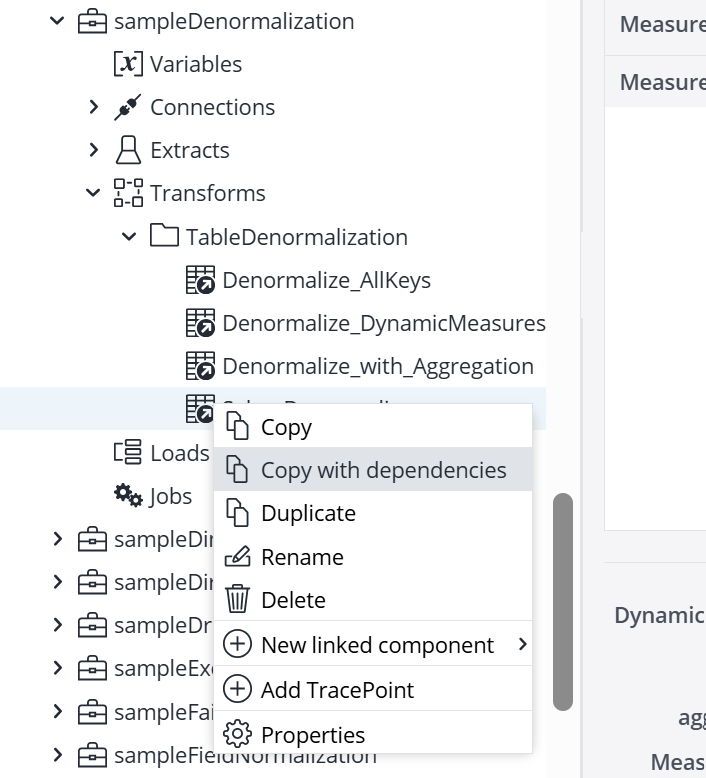Viewport: 706px width, 778px height.
Task: Click the Loads icon in tree
Action: [x=128, y=453]
